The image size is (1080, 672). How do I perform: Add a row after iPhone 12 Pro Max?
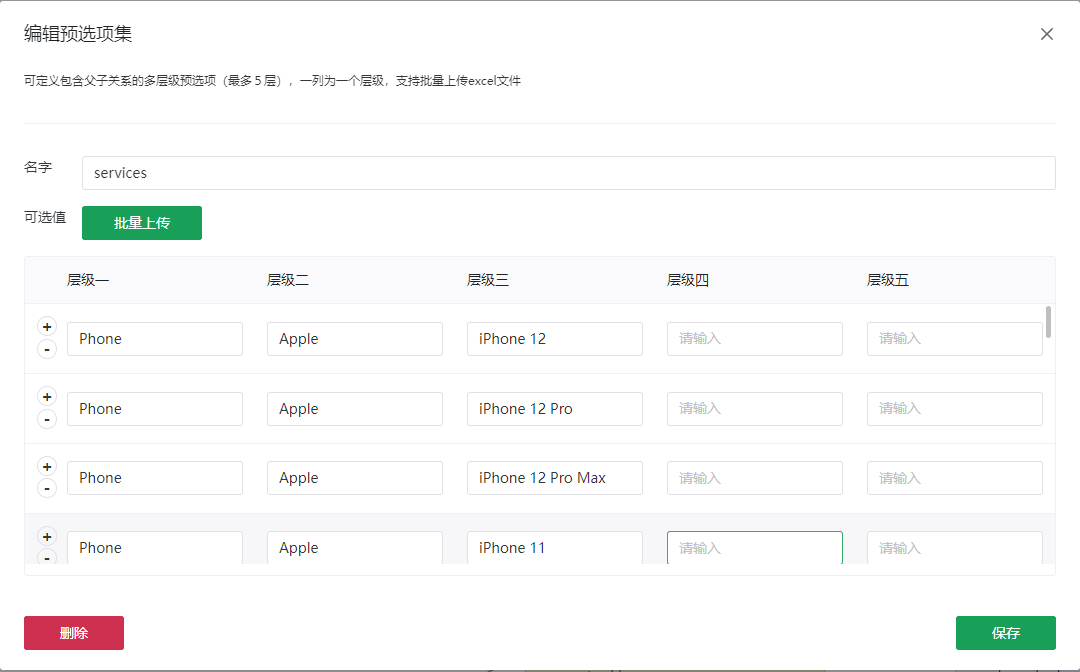pos(47,467)
